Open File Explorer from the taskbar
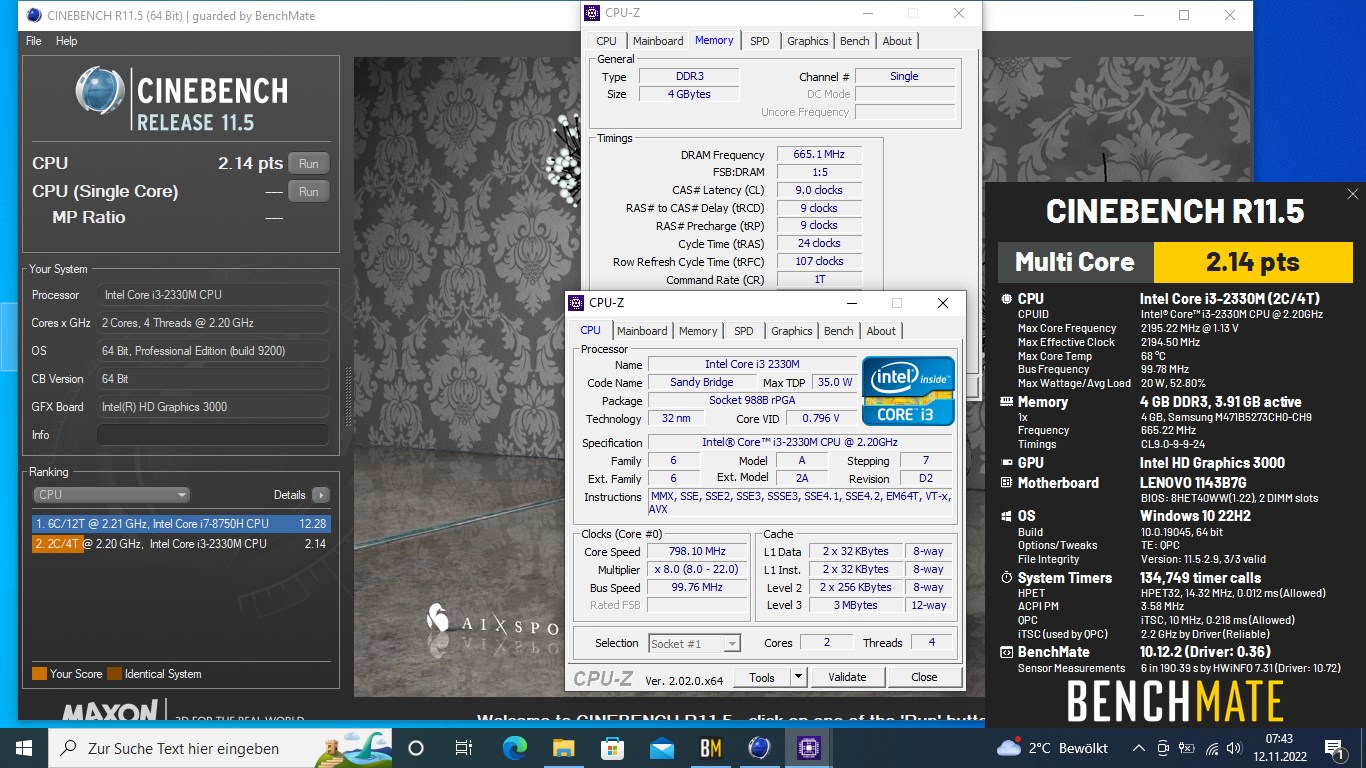The image size is (1366, 768). [x=563, y=748]
